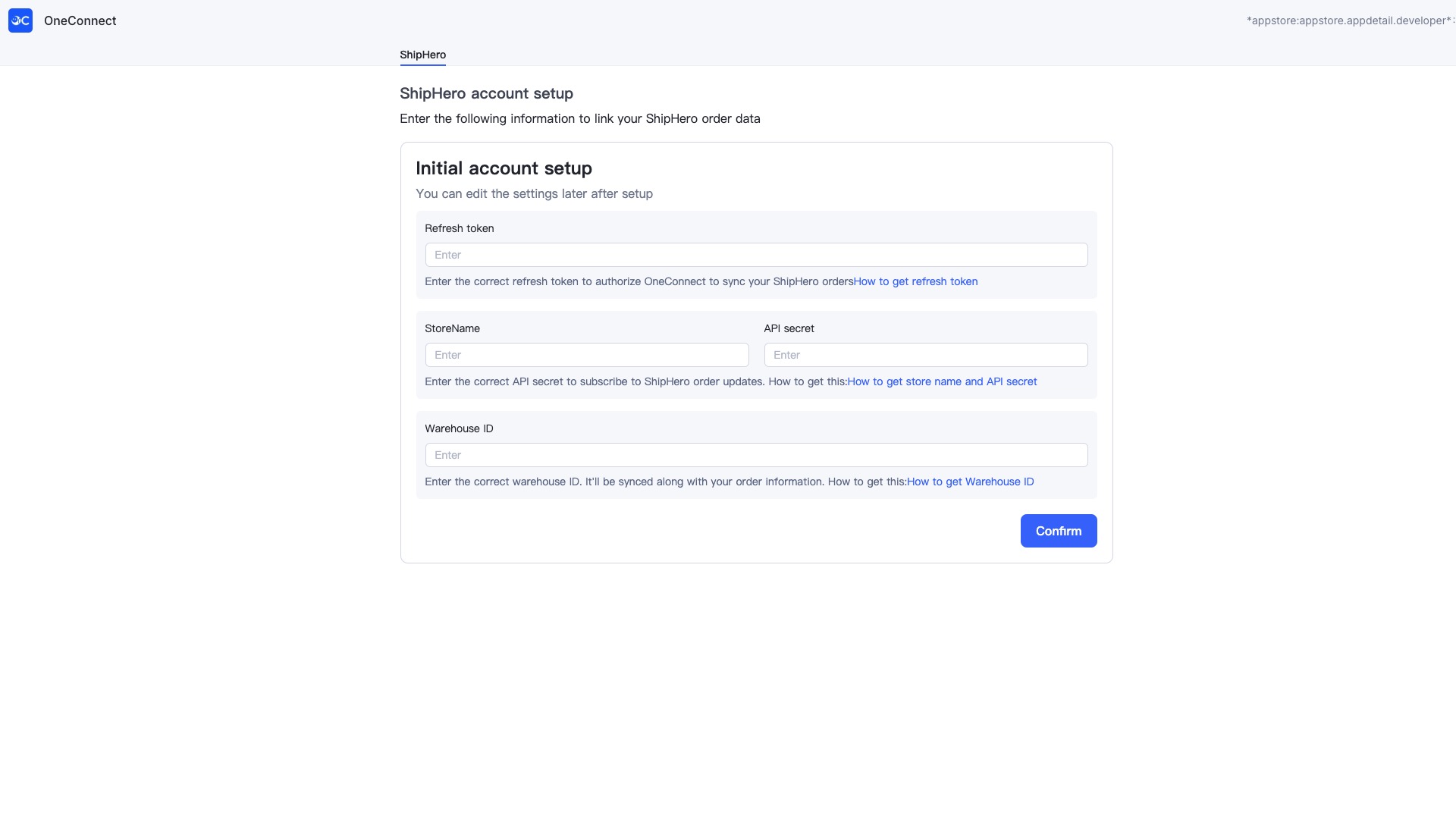The width and height of the screenshot is (1456, 819).
Task: Click the 'Initial account setup' heading
Action: click(504, 168)
